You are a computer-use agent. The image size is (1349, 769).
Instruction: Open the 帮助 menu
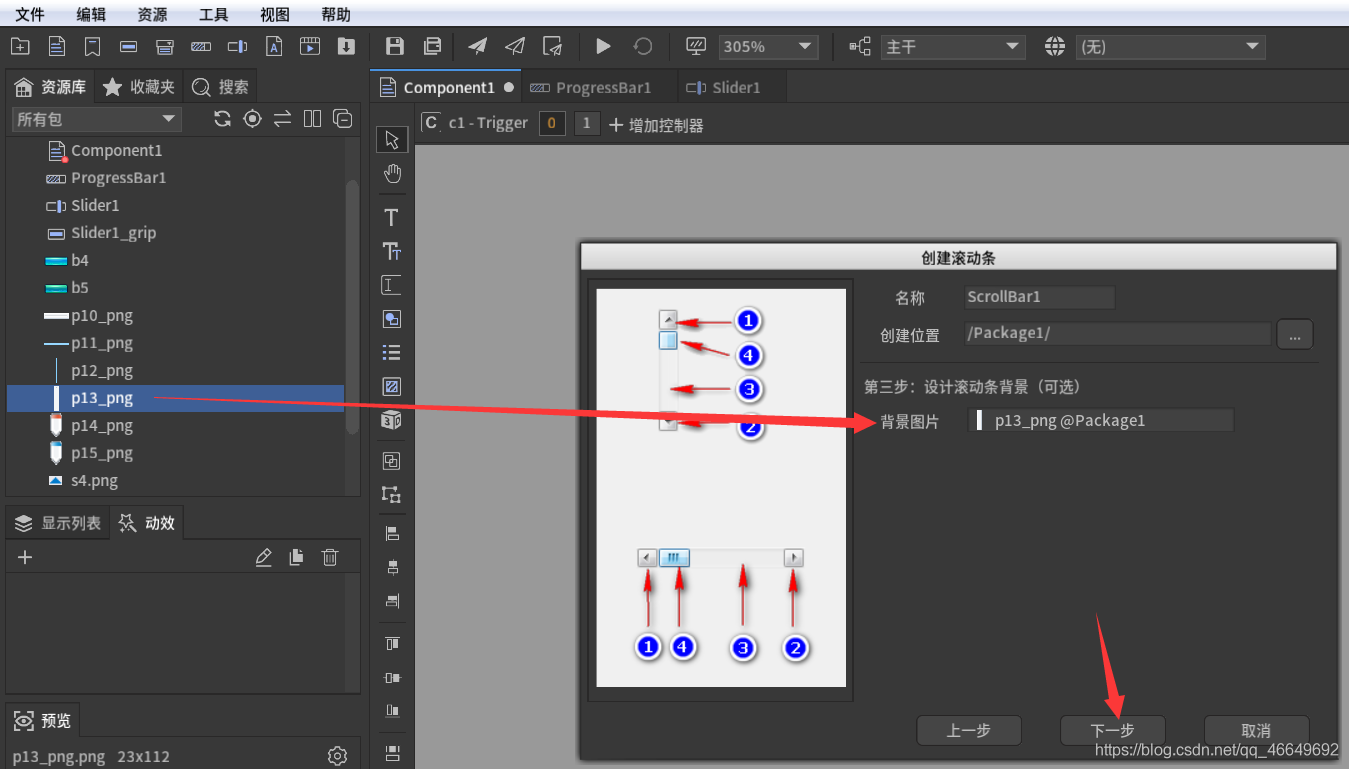336,14
